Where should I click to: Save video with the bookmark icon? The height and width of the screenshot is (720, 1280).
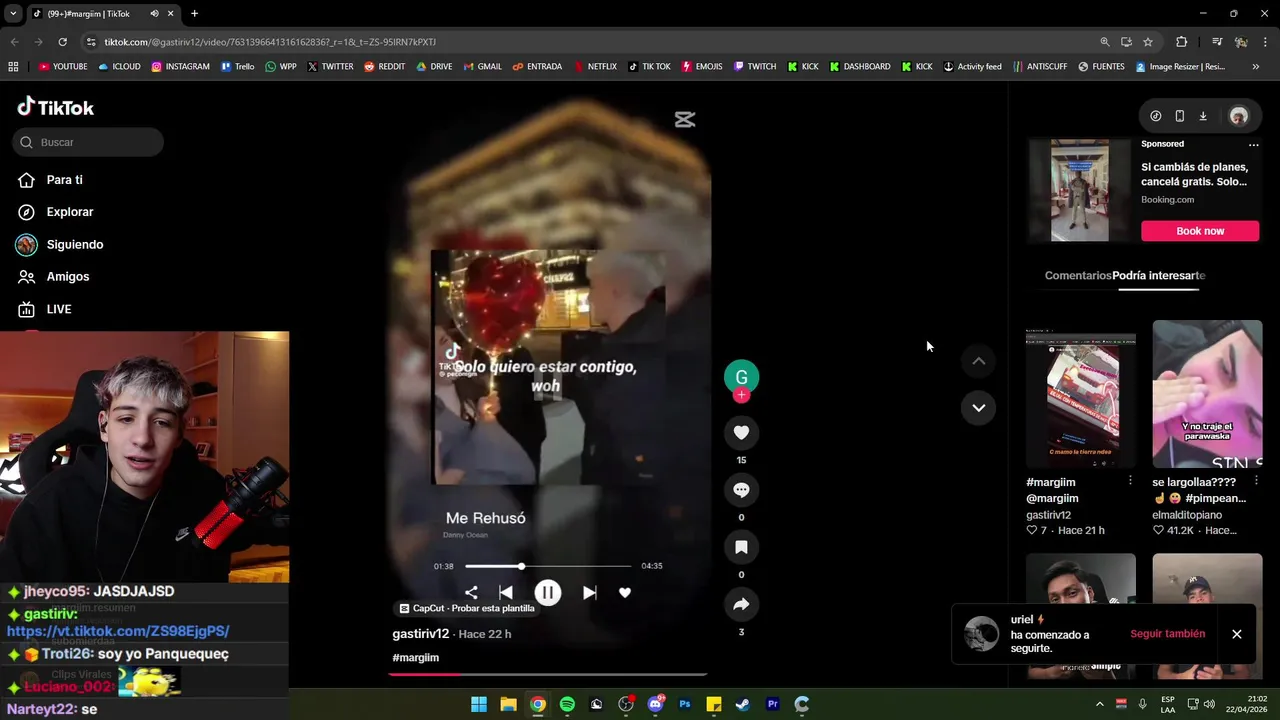click(x=741, y=547)
